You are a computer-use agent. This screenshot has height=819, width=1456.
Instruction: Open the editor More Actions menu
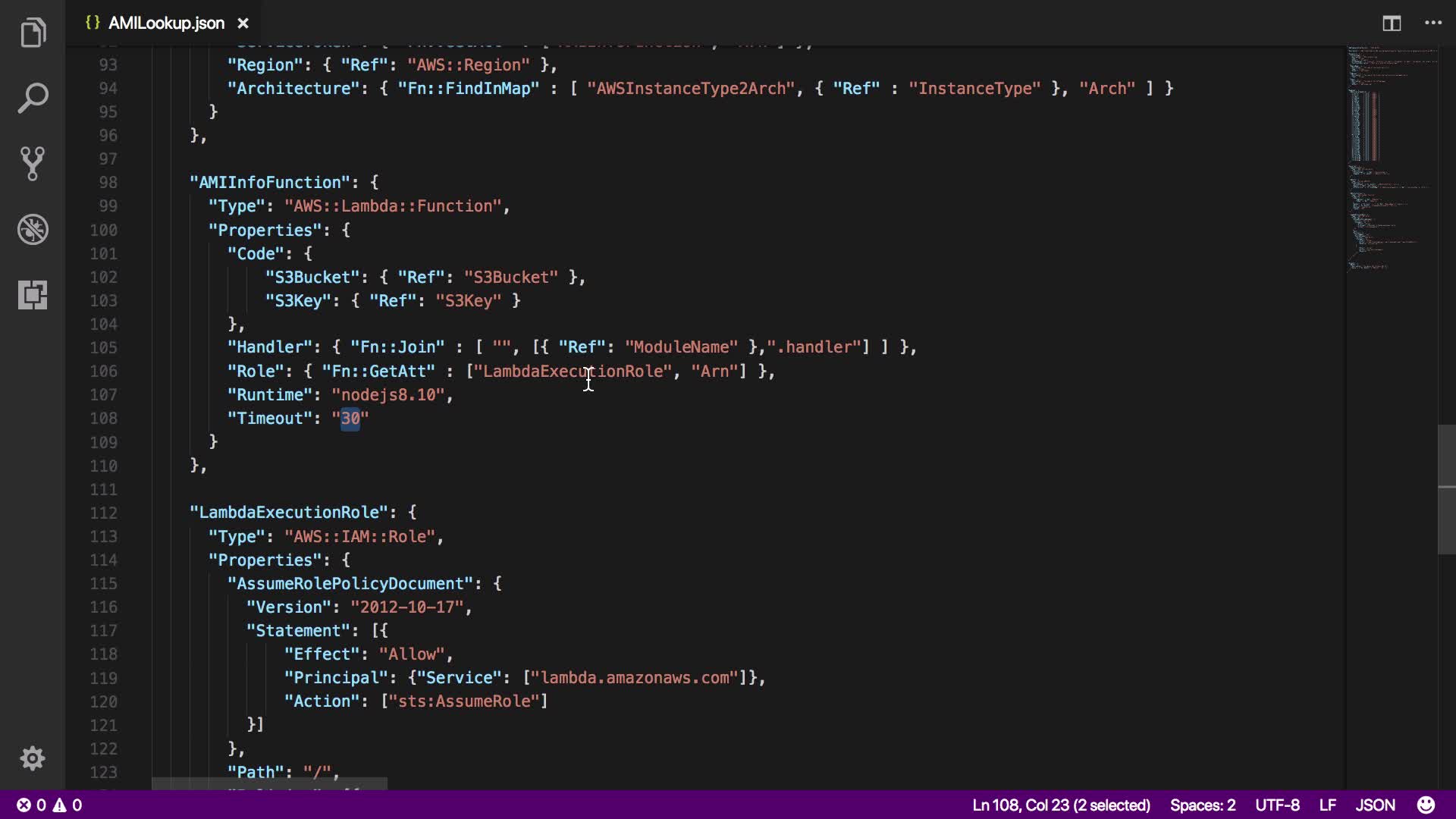pos(1432,24)
